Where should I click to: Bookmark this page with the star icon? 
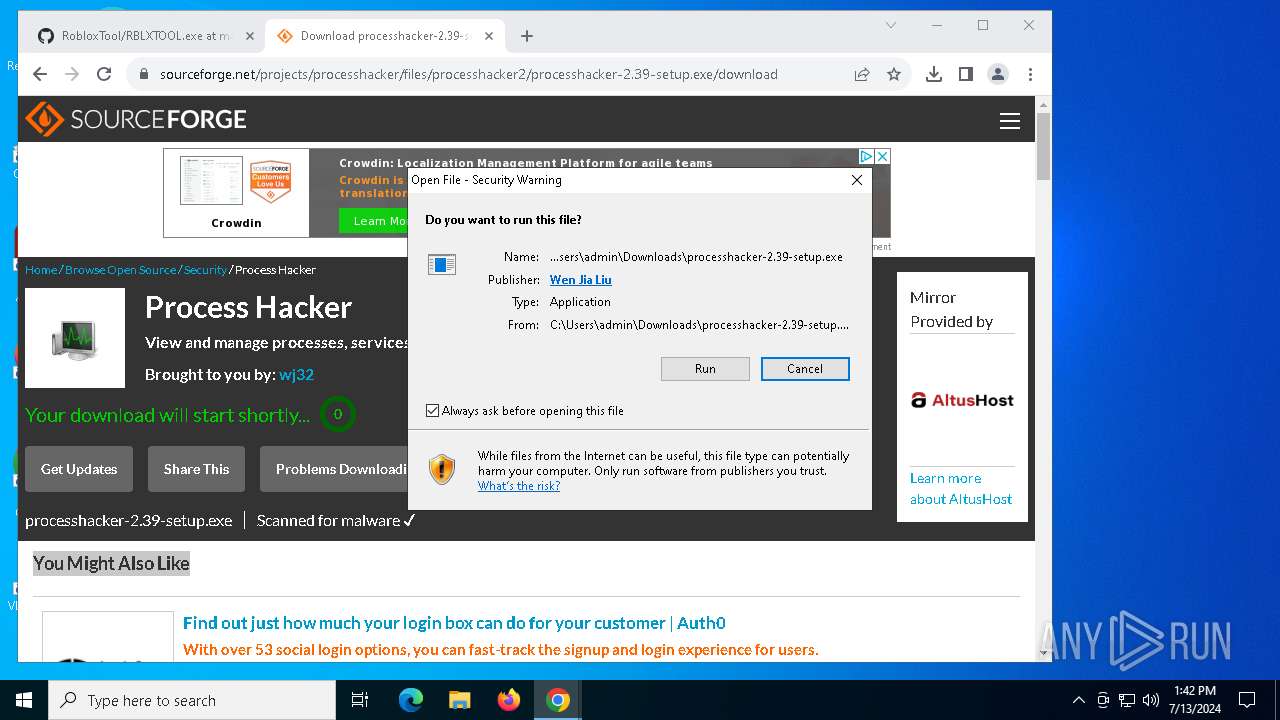pyautogui.click(x=894, y=74)
